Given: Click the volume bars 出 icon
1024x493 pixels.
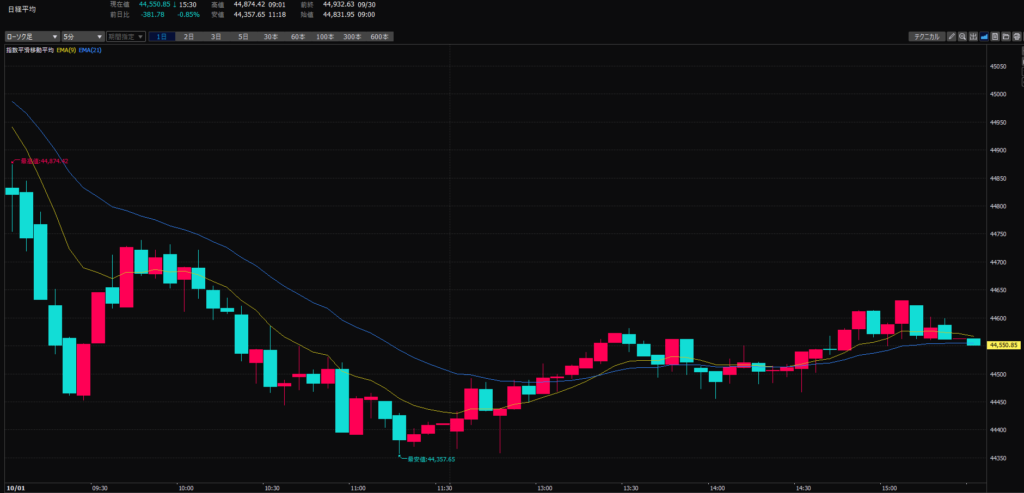Looking at the screenshot, I should [973, 37].
